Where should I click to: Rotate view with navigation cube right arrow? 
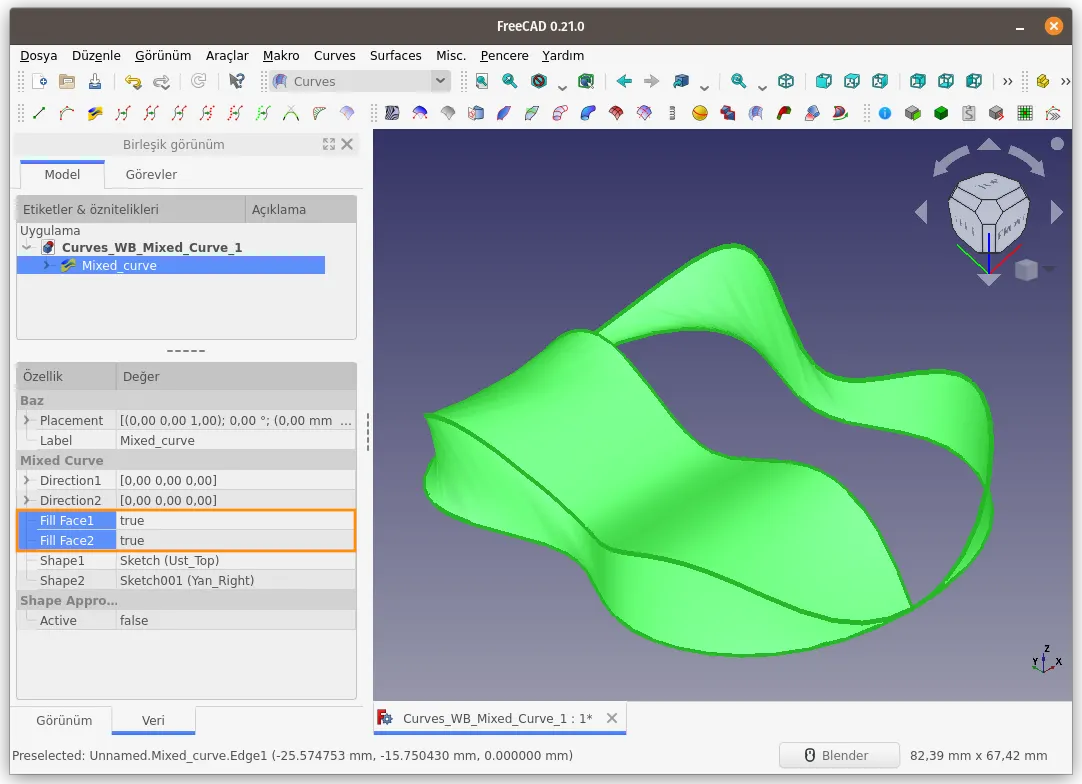tap(1056, 212)
